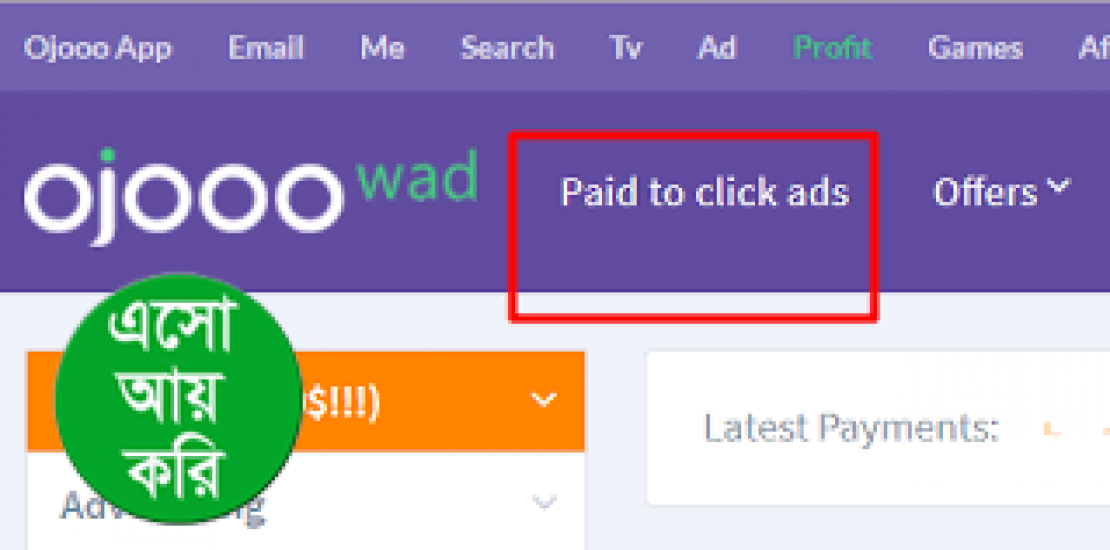
Task: Open Tv from the top bar
Action: (x=626, y=49)
